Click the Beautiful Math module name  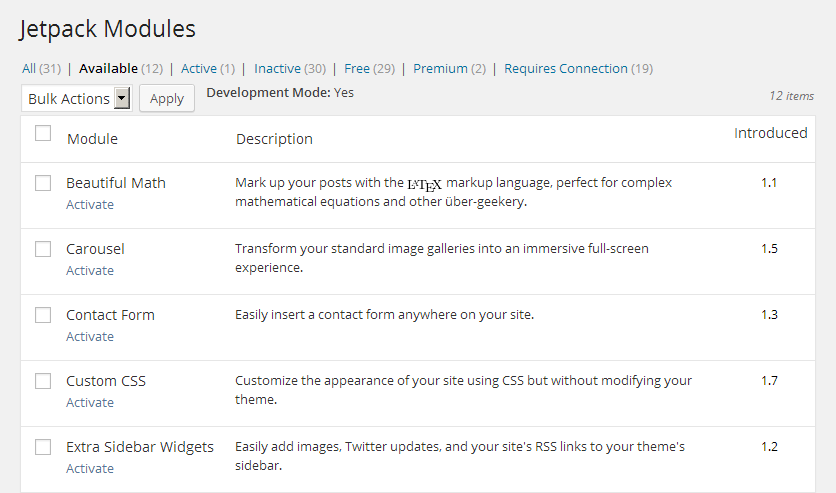pos(116,183)
